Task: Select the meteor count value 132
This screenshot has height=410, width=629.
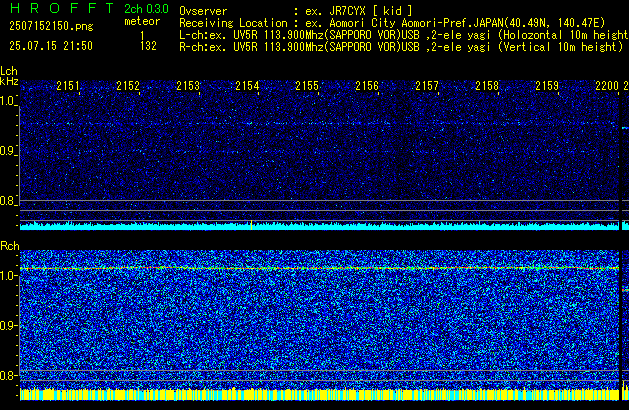Action: pos(148,46)
